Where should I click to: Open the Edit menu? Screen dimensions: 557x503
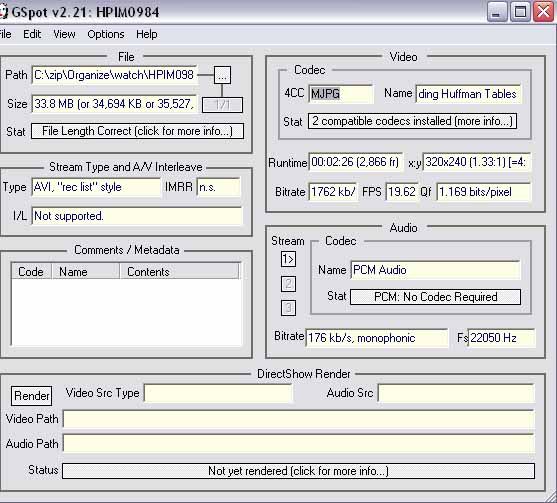tap(32, 34)
